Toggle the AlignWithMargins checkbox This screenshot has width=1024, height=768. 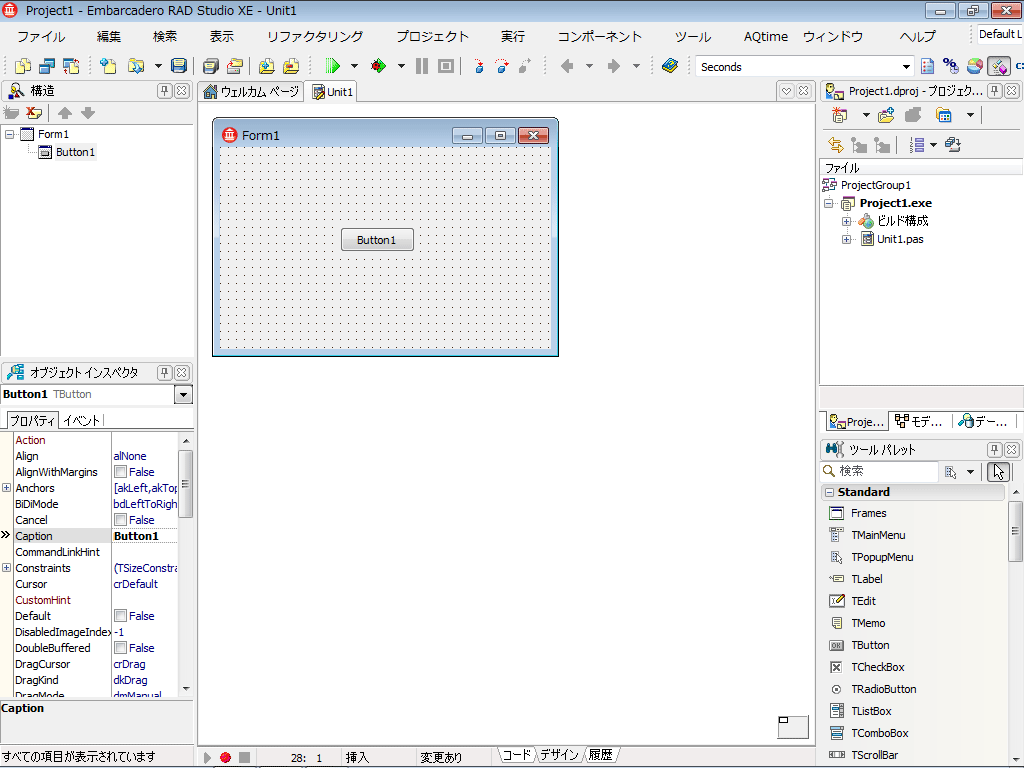pyautogui.click(x=120, y=472)
